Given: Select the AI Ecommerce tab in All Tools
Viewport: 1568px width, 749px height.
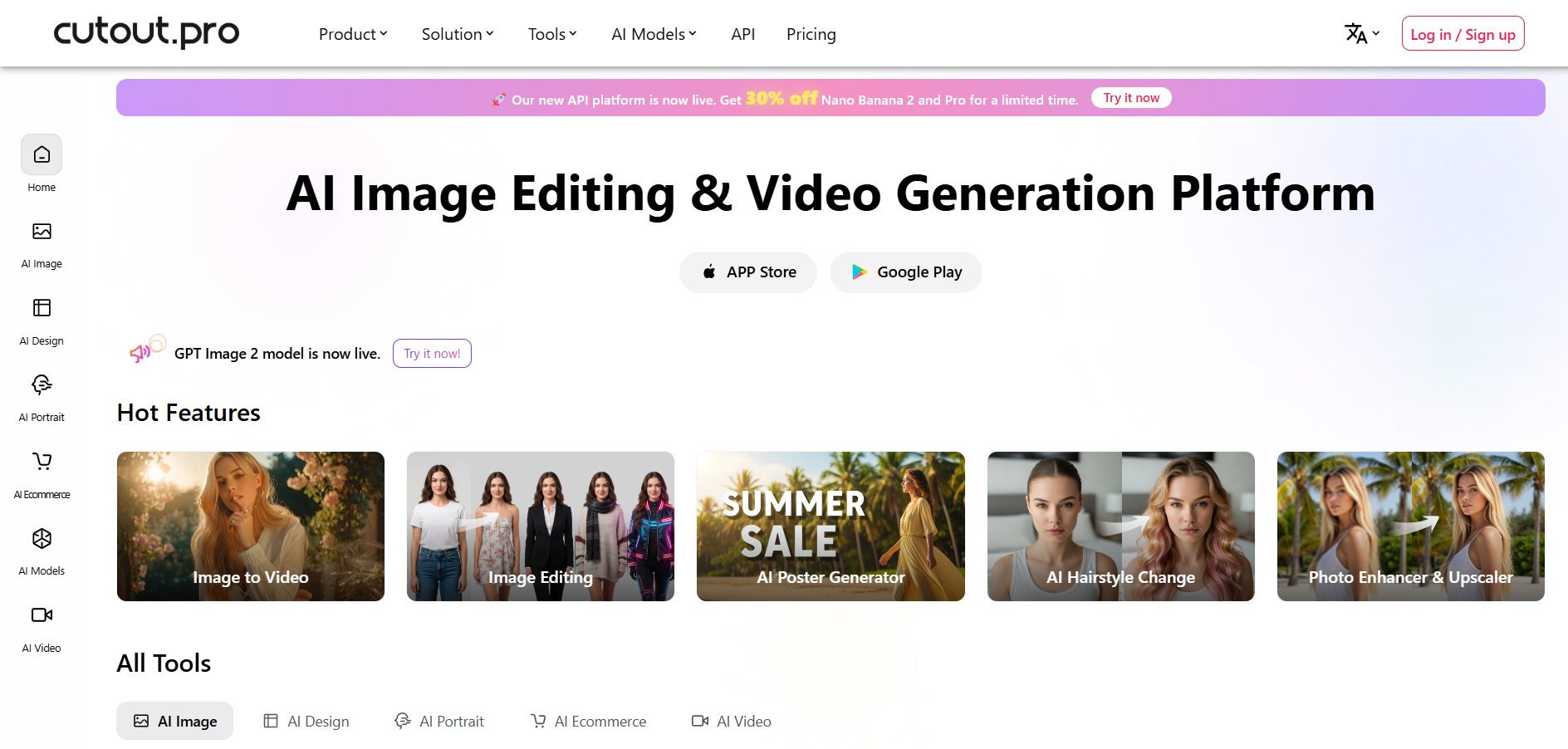Looking at the screenshot, I should 588,721.
